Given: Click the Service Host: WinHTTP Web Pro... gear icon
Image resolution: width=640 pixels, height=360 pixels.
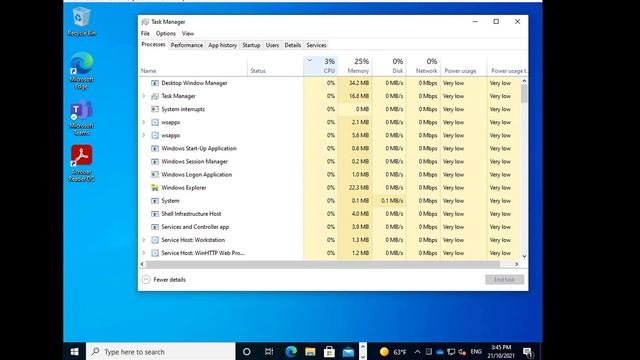Looking at the screenshot, I should coord(155,253).
